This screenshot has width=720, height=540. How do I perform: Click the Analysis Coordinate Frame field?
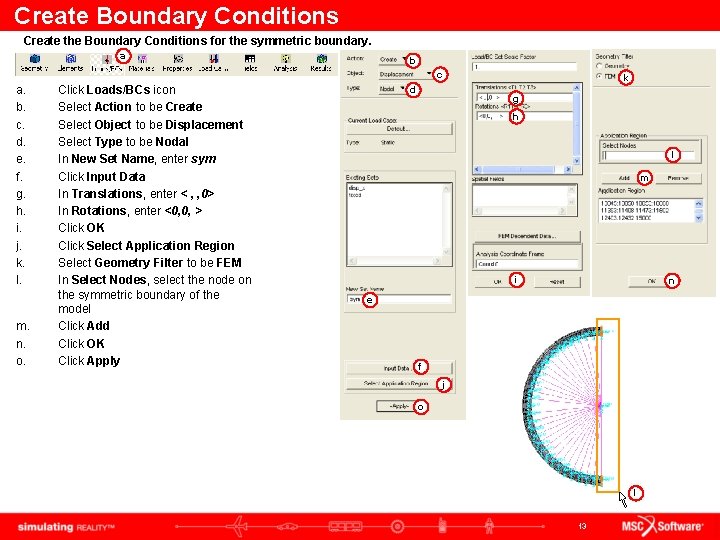point(527,264)
